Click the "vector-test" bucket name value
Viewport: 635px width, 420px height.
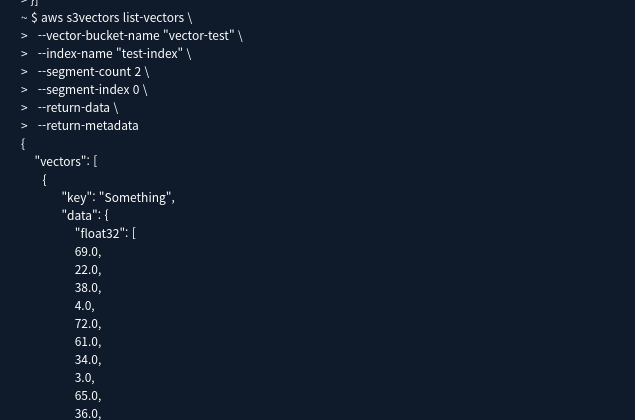[198, 36]
